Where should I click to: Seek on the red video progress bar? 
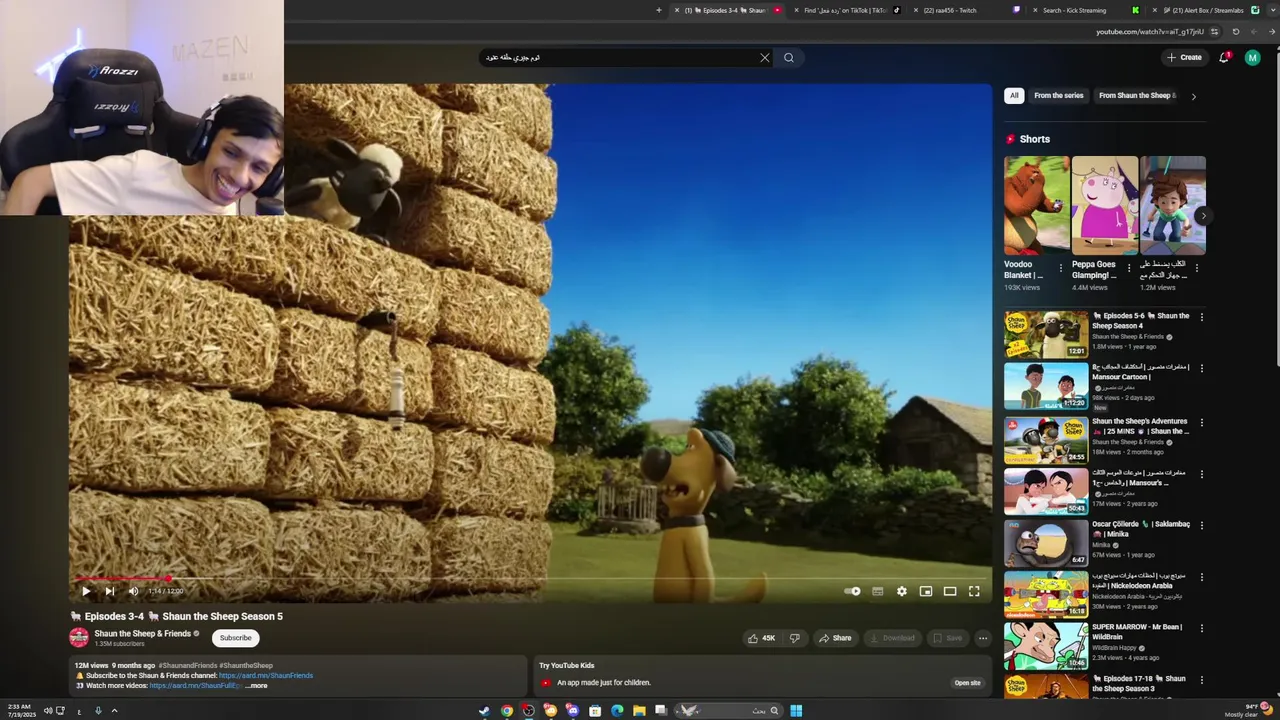click(530, 578)
